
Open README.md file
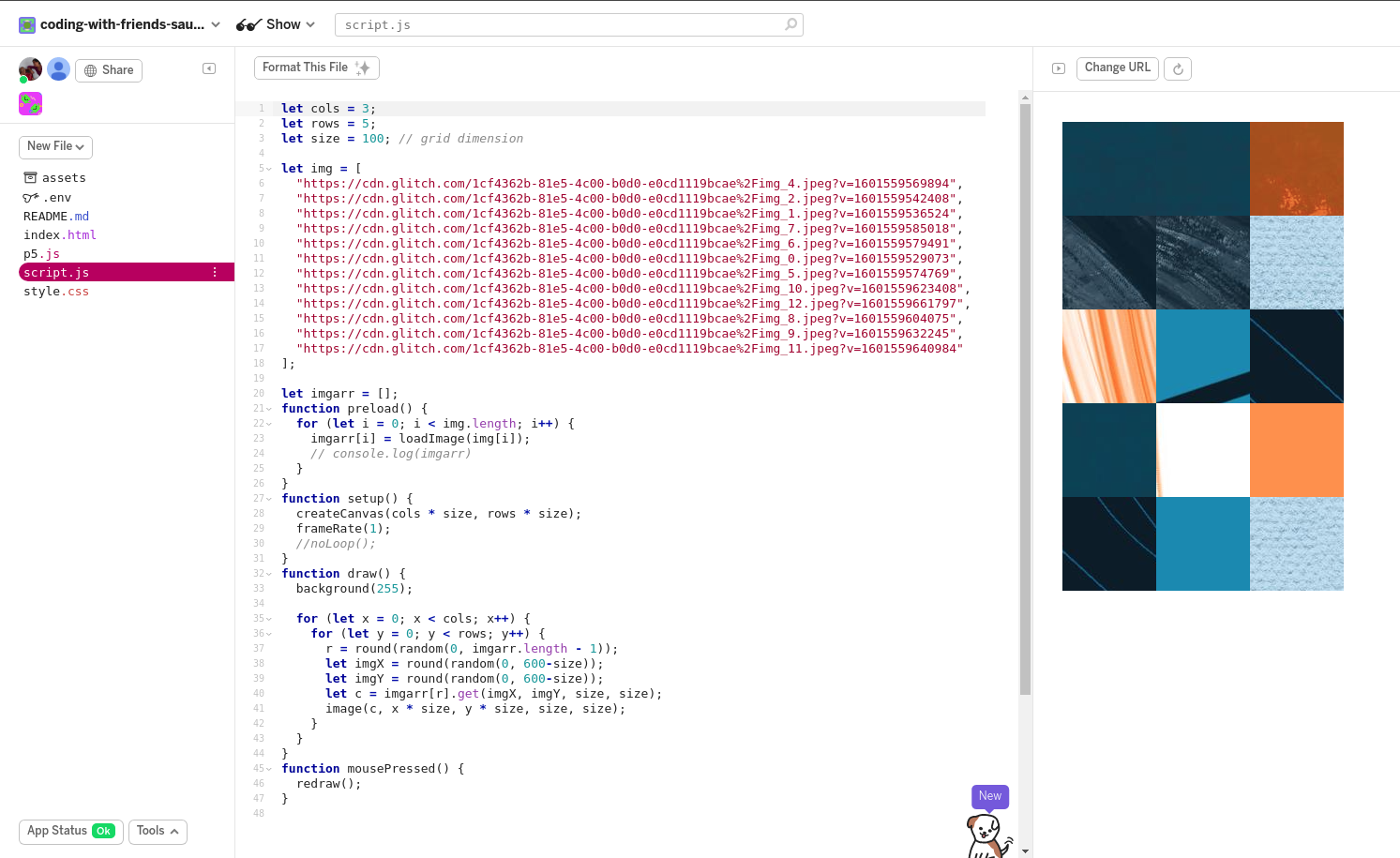(56, 216)
